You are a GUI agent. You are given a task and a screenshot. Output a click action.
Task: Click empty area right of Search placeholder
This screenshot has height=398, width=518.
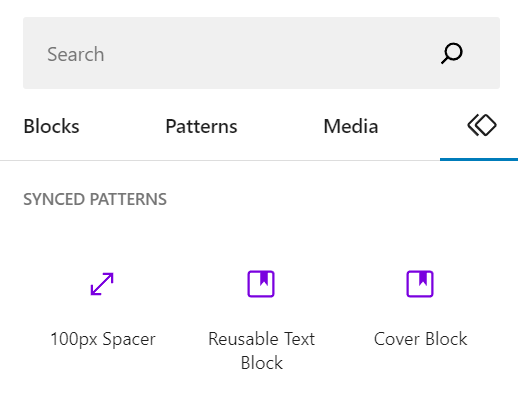267,53
